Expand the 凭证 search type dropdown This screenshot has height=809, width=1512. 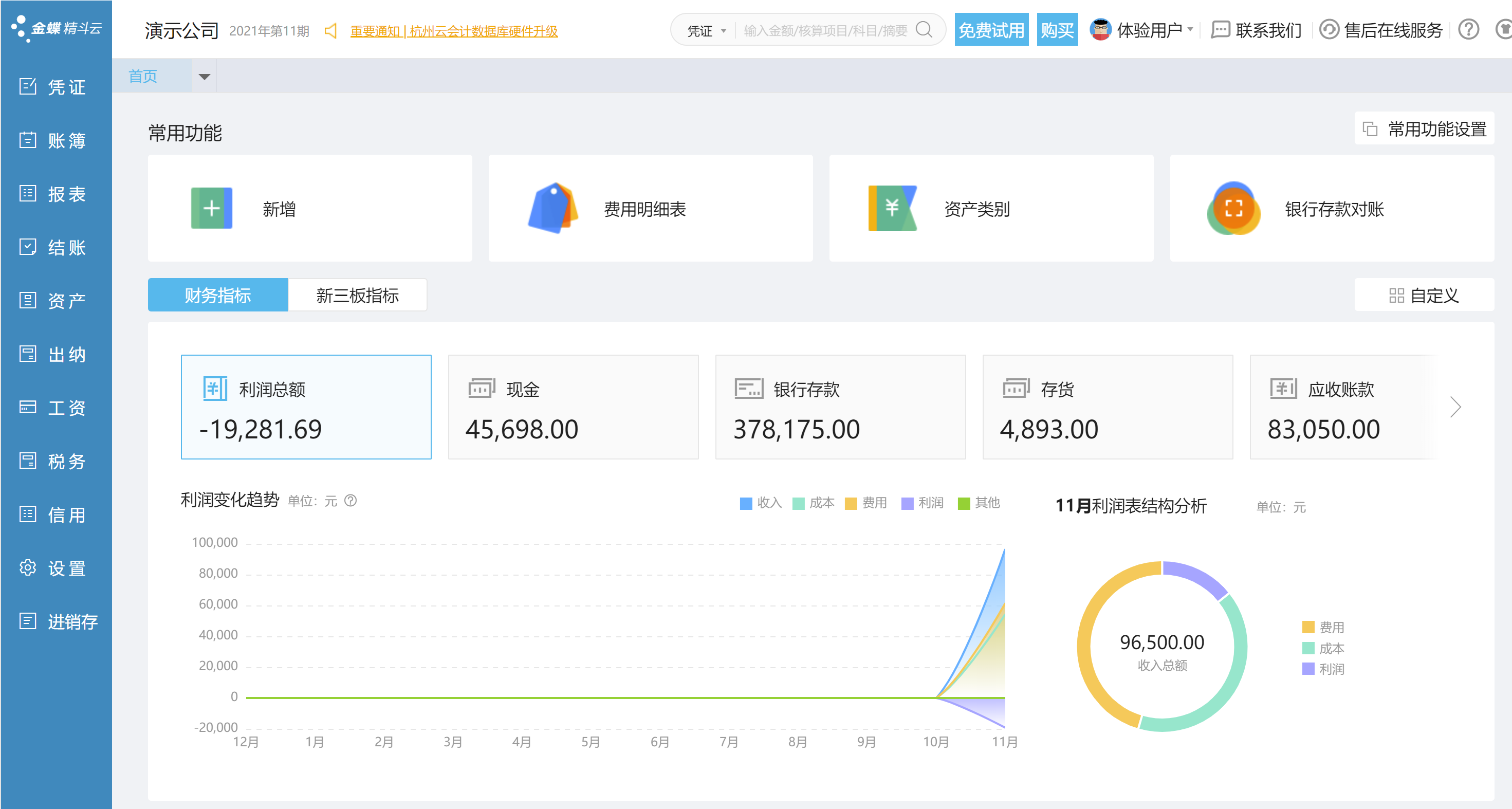(707, 30)
